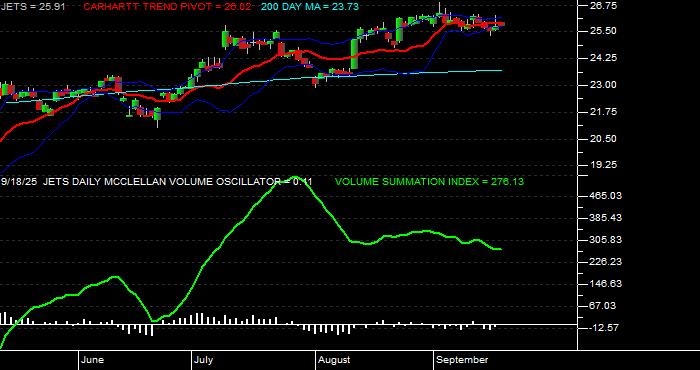Select the August month marker
700x370 pixels.
(334, 360)
